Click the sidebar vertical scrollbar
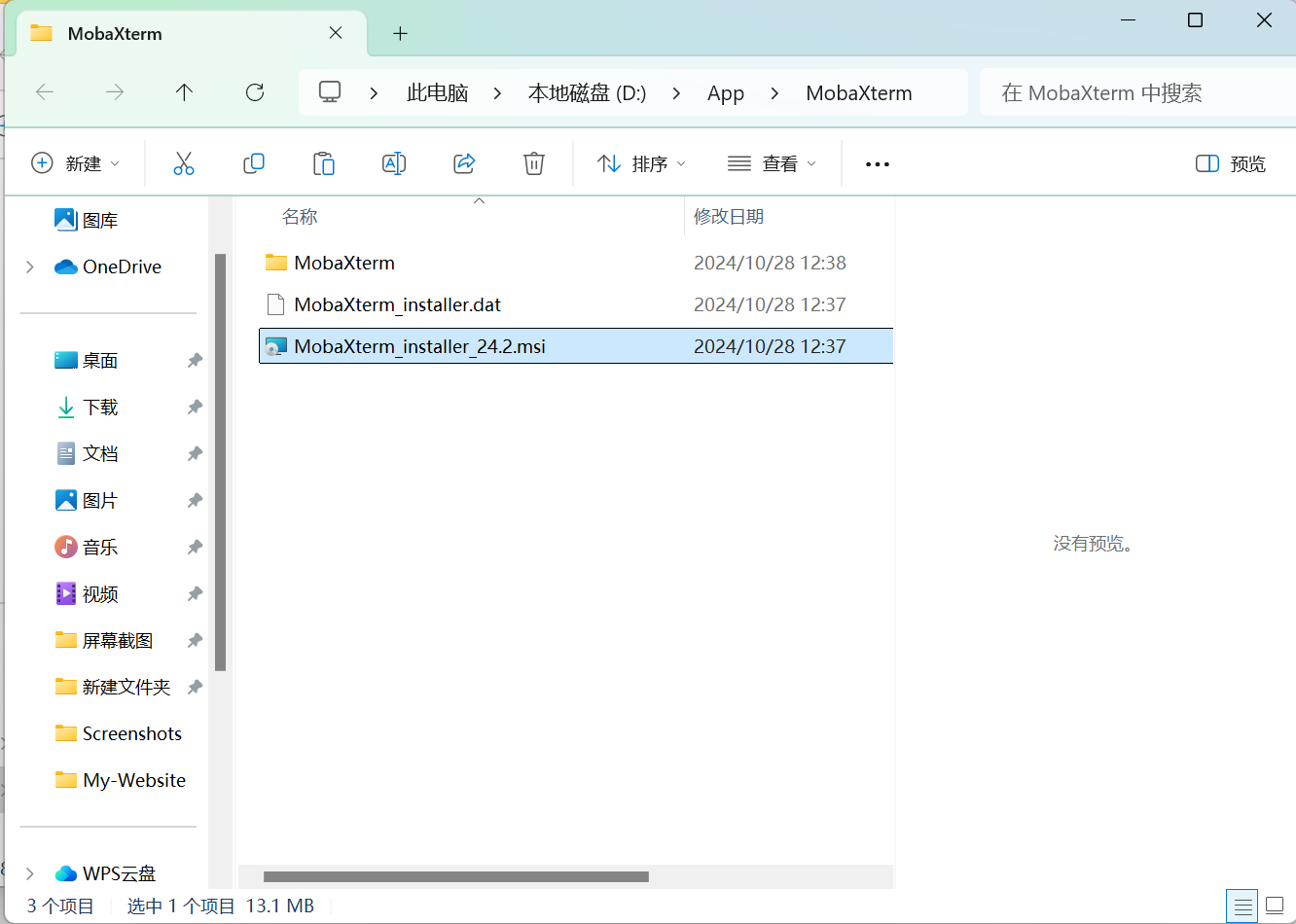This screenshot has height=924, width=1296. click(221, 462)
